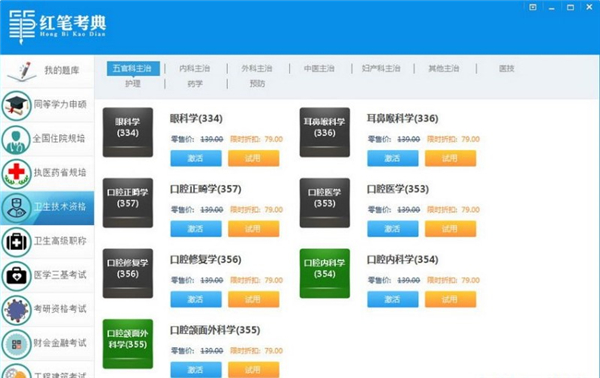Click 激活 button for 眼科学(334)

196,158
